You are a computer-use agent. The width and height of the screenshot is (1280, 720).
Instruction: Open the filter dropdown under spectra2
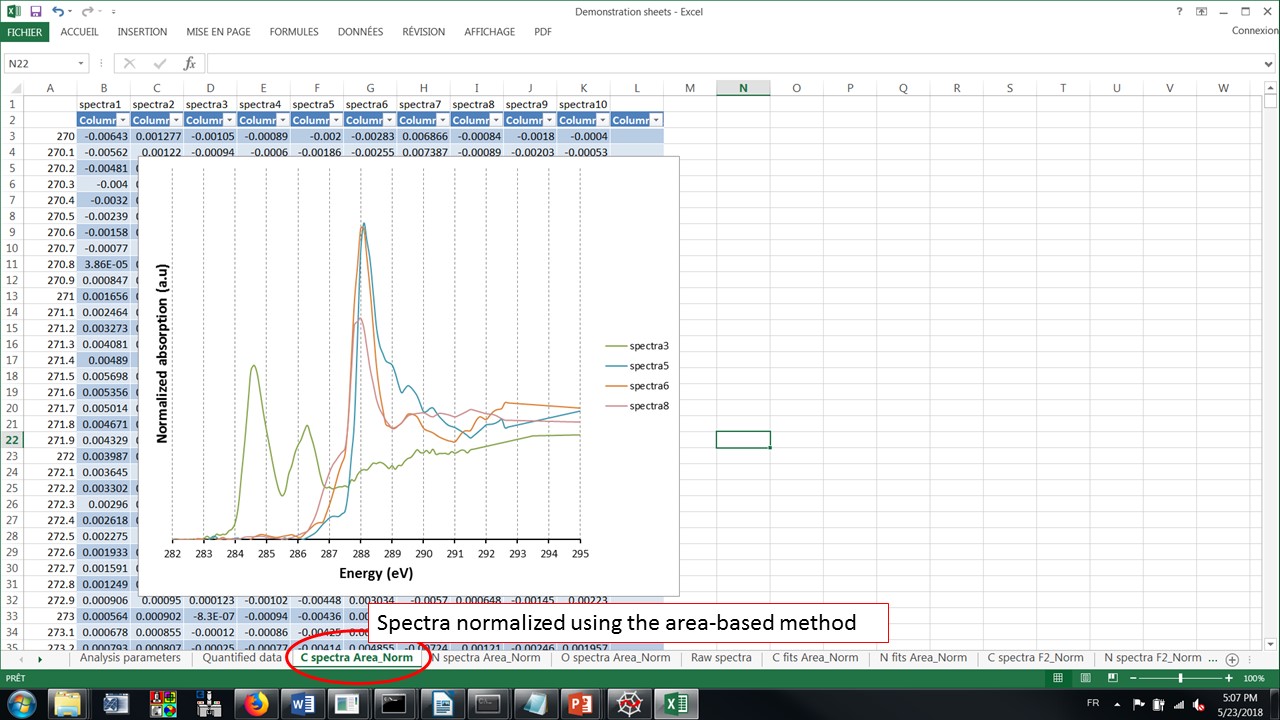click(177, 120)
